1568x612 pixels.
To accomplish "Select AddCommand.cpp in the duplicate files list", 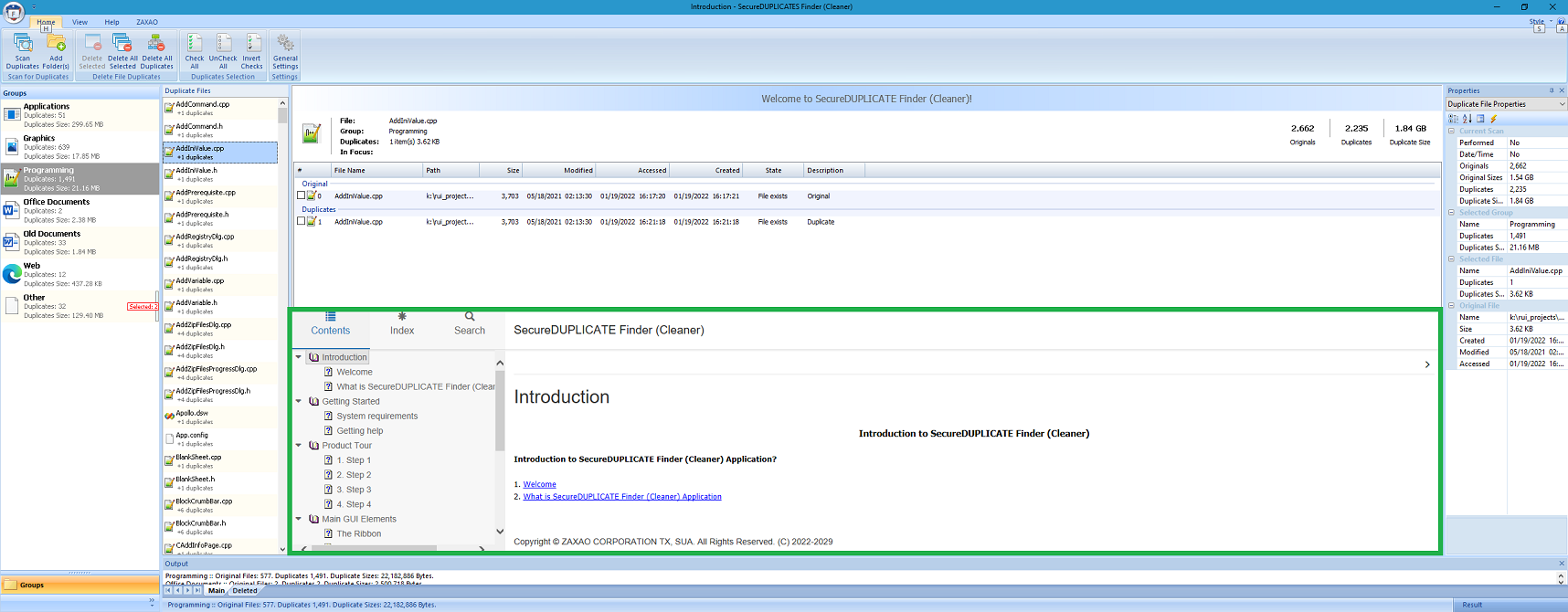I will (220, 108).
